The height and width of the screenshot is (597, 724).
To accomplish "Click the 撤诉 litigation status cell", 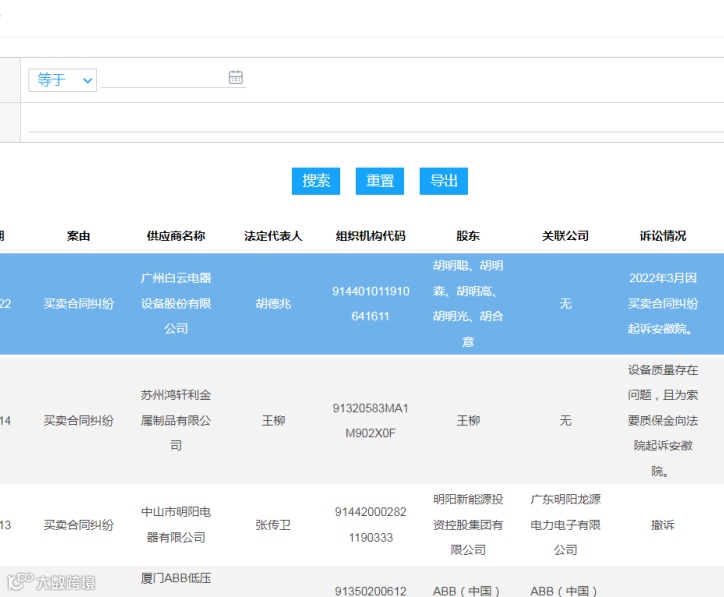I will coord(663,525).
